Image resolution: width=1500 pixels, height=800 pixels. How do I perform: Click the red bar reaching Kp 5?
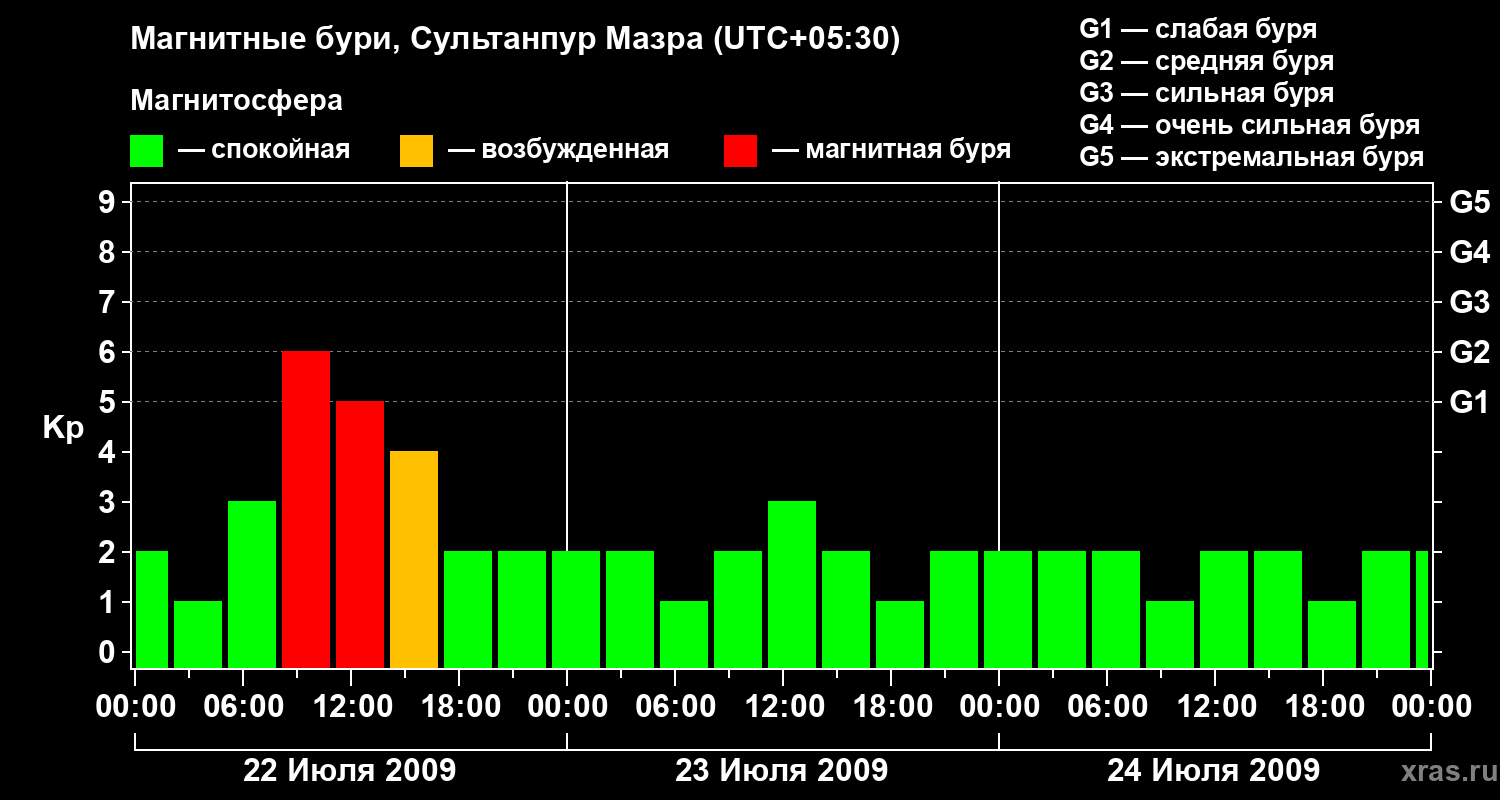360,534
